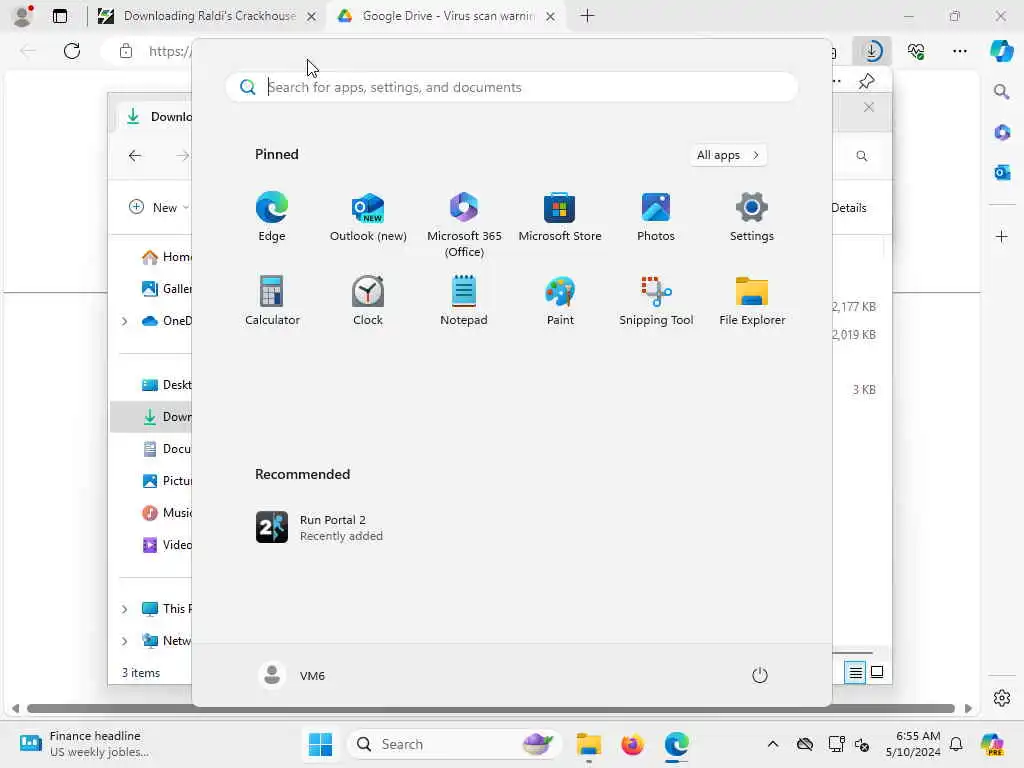The width and height of the screenshot is (1024, 768).
Task: Open Paint app
Action: pos(560,300)
